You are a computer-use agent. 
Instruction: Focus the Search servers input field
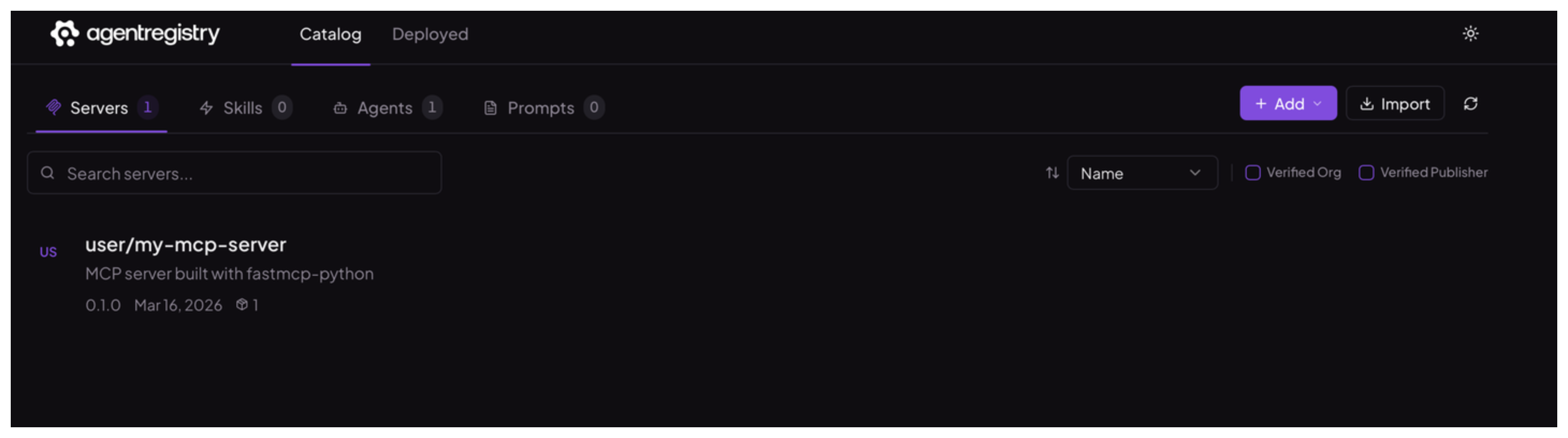(234, 173)
